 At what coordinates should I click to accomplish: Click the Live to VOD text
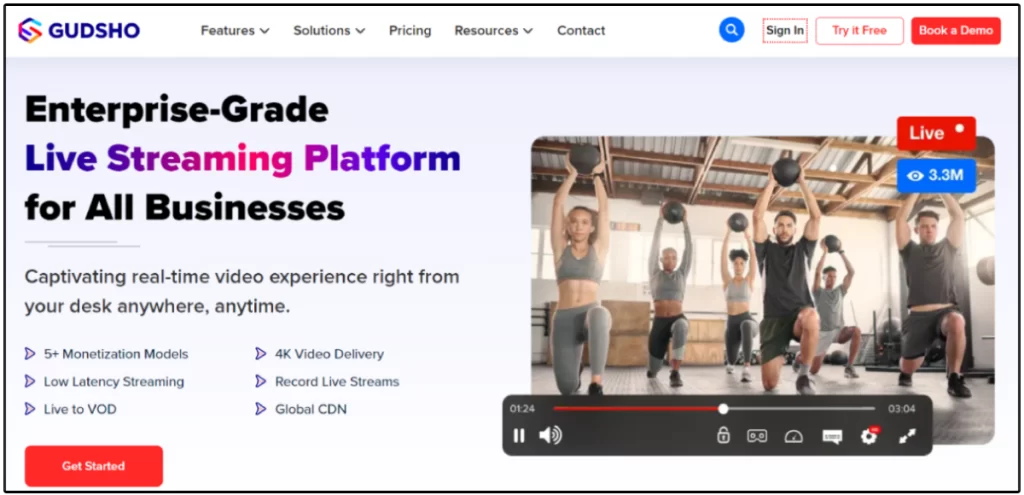pyautogui.click(x=80, y=409)
